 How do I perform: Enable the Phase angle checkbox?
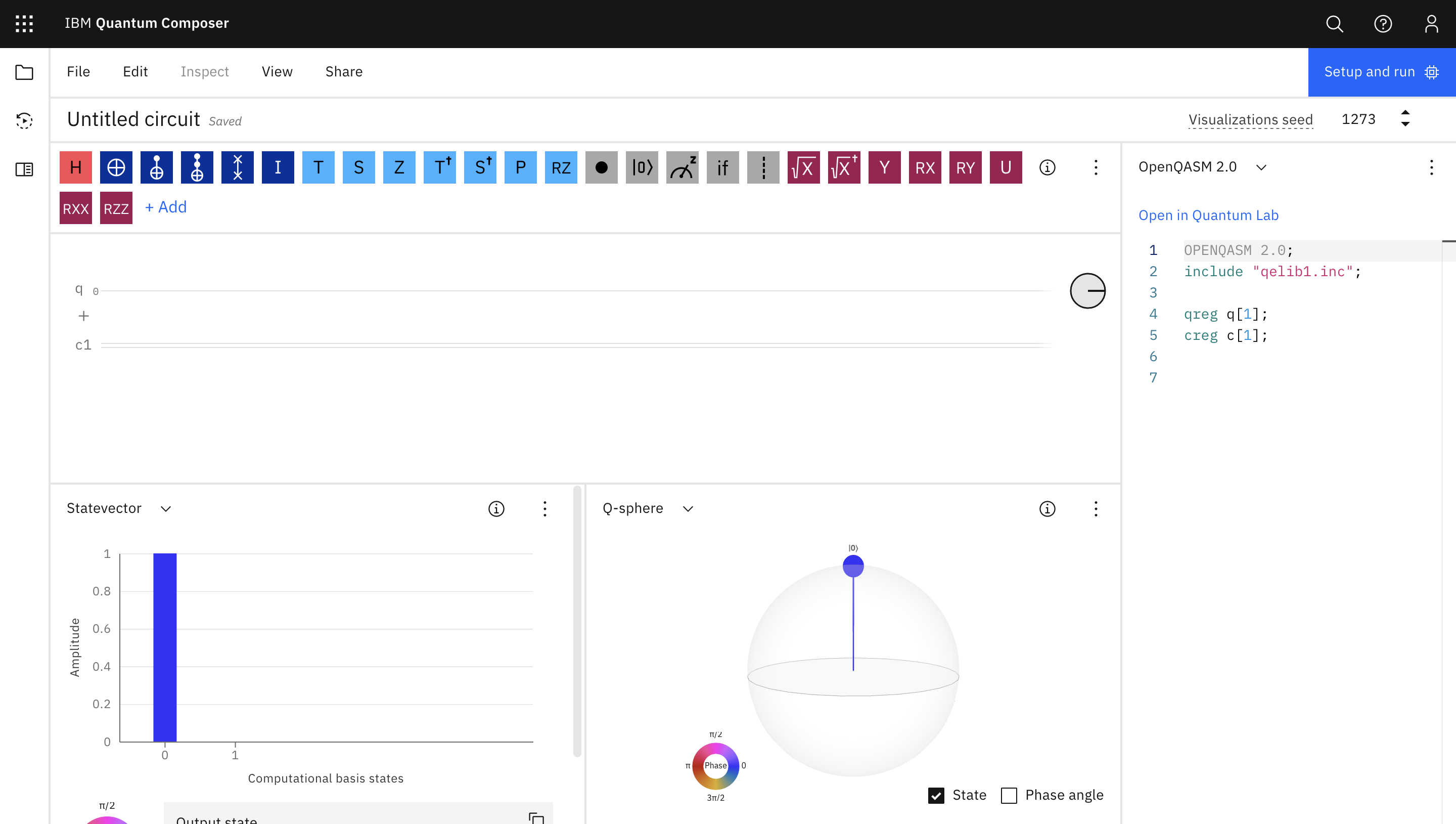point(1009,795)
